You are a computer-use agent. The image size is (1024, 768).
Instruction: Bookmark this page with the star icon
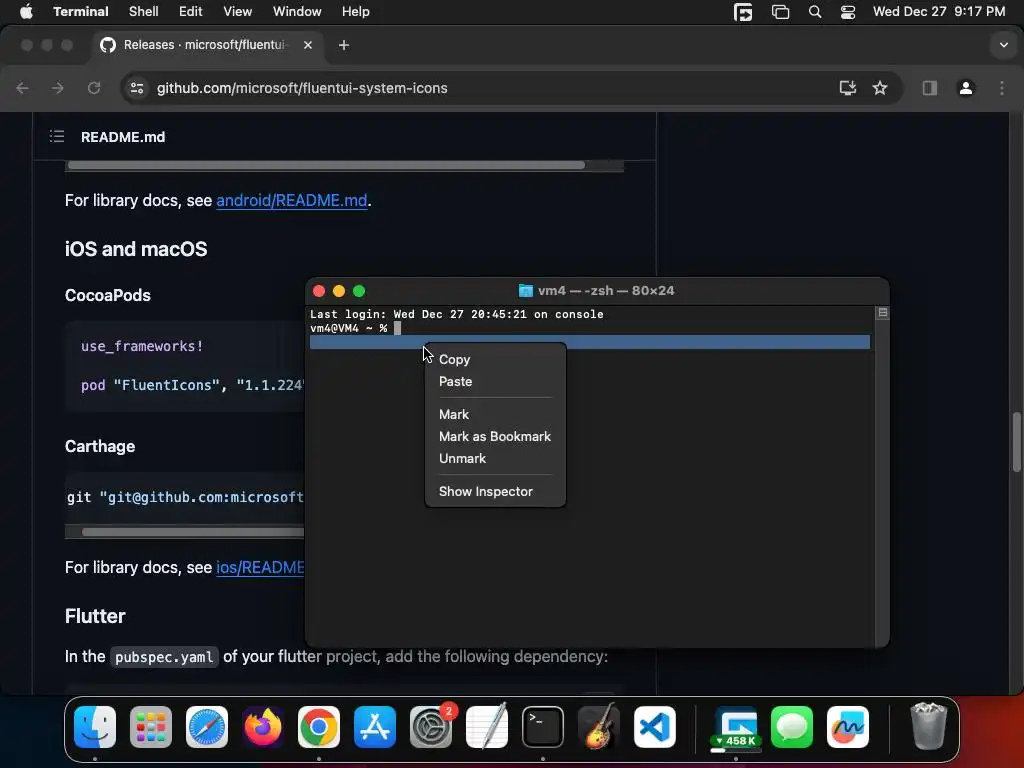pyautogui.click(x=880, y=88)
